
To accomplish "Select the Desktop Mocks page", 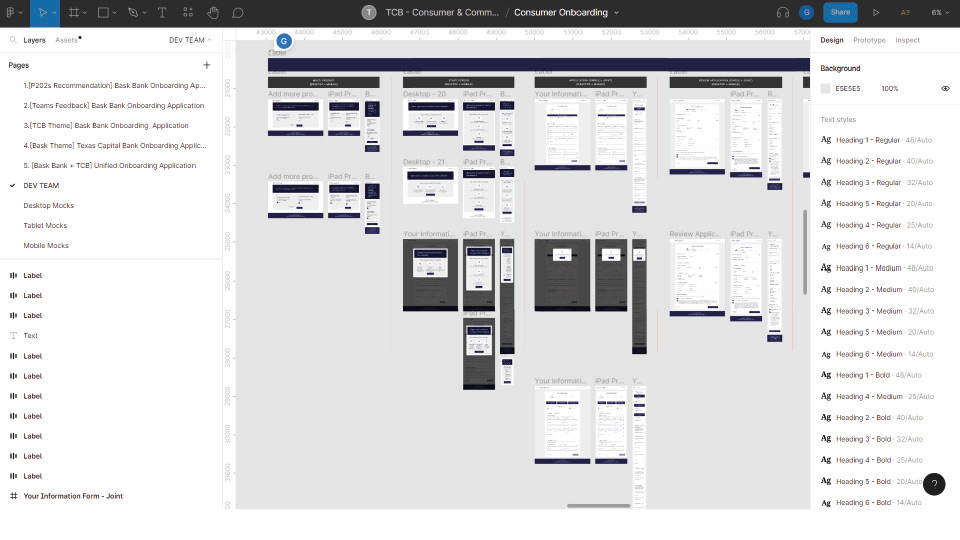I will (48, 205).
